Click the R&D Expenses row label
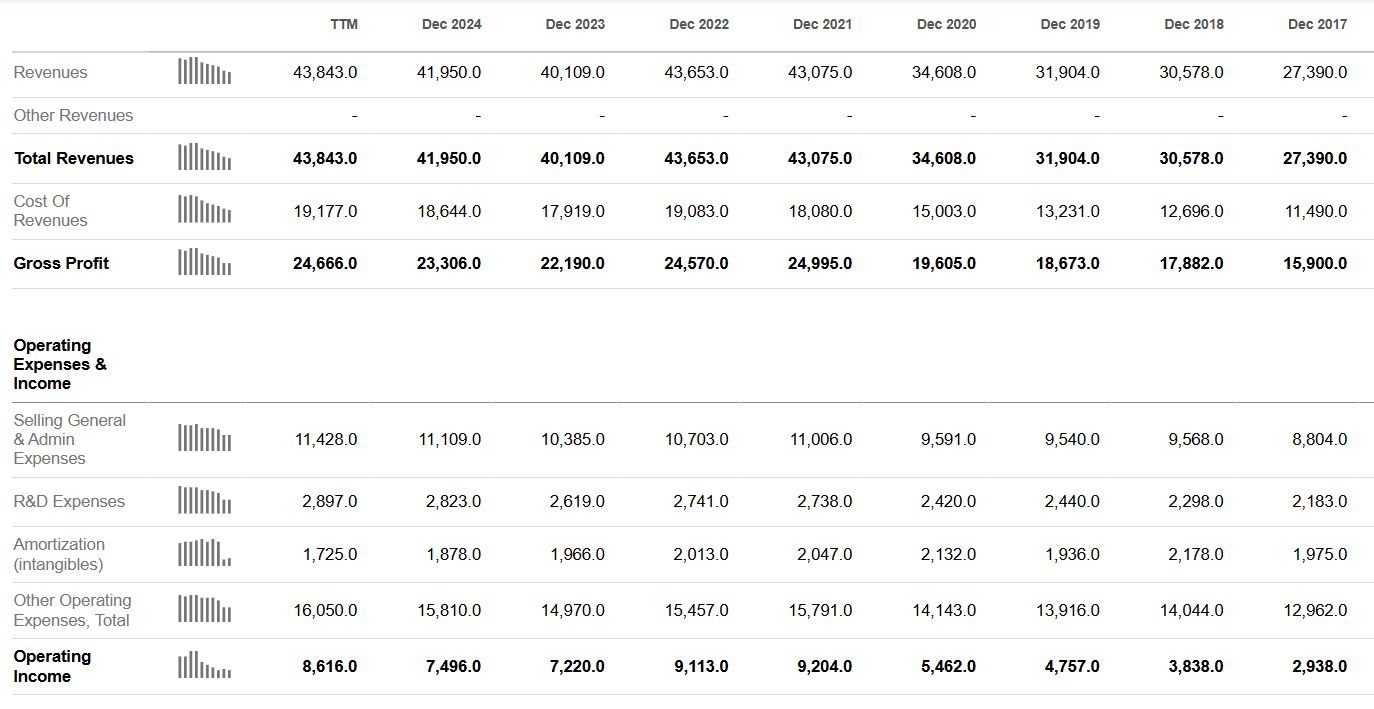Screen dimensions: 1374x709 tap(69, 501)
